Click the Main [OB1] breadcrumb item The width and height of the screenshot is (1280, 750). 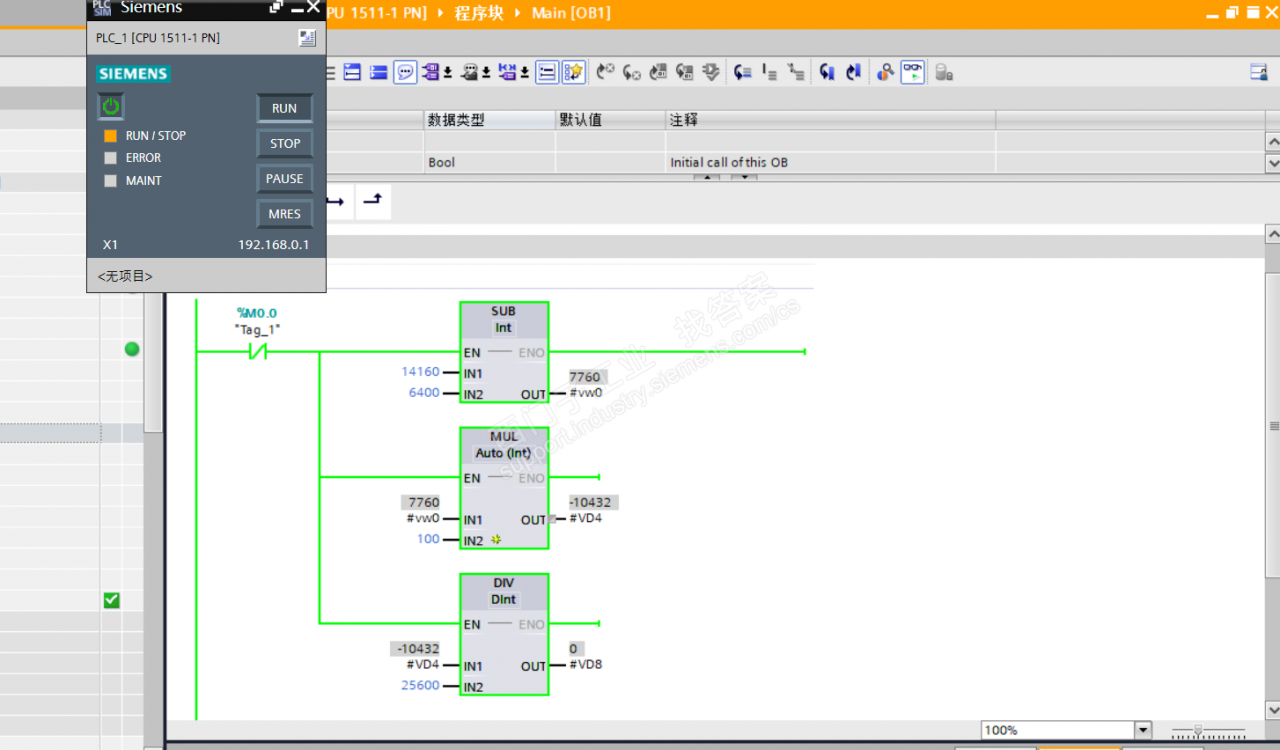pos(571,13)
